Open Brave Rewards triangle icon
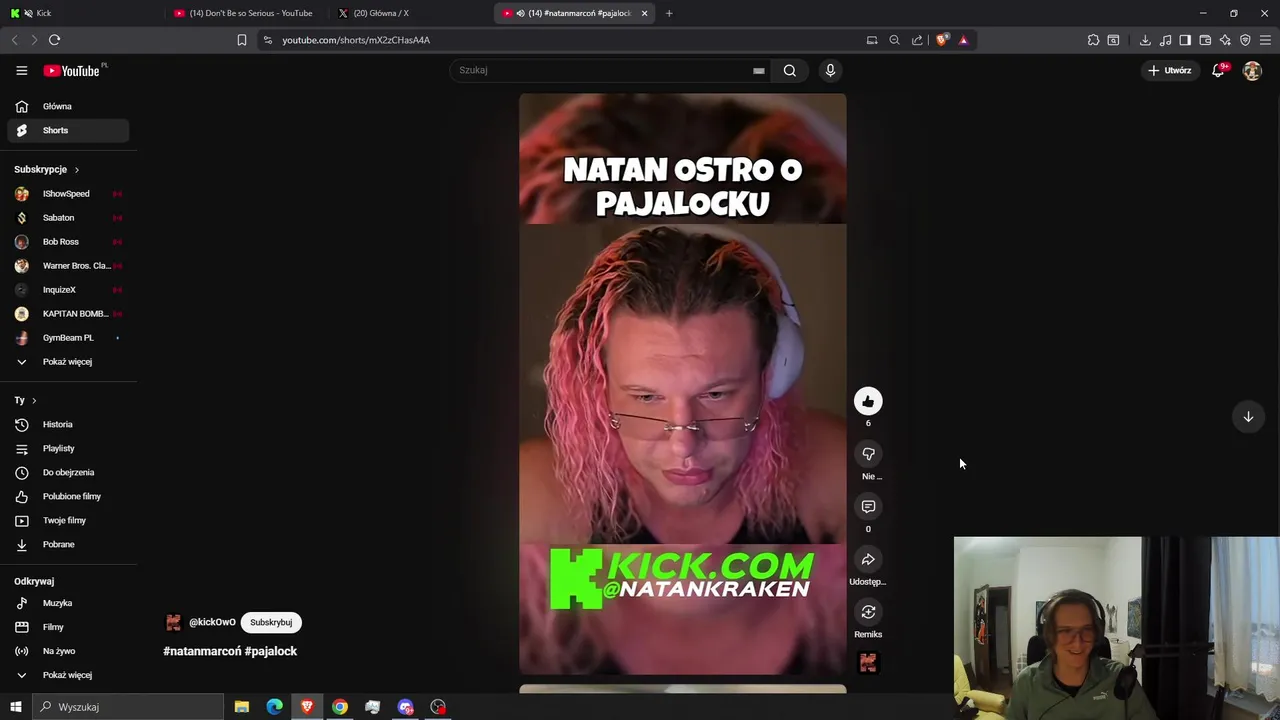Viewport: 1280px width, 720px height. [963, 40]
